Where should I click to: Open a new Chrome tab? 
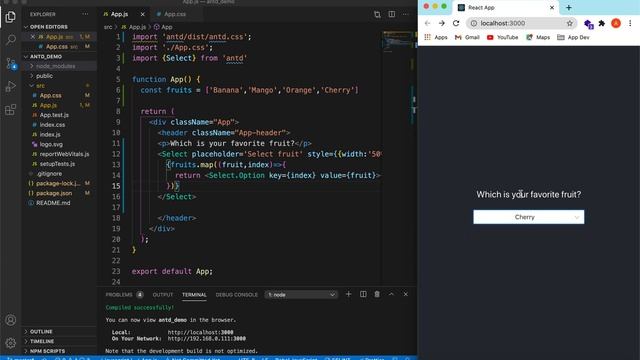click(x=569, y=8)
